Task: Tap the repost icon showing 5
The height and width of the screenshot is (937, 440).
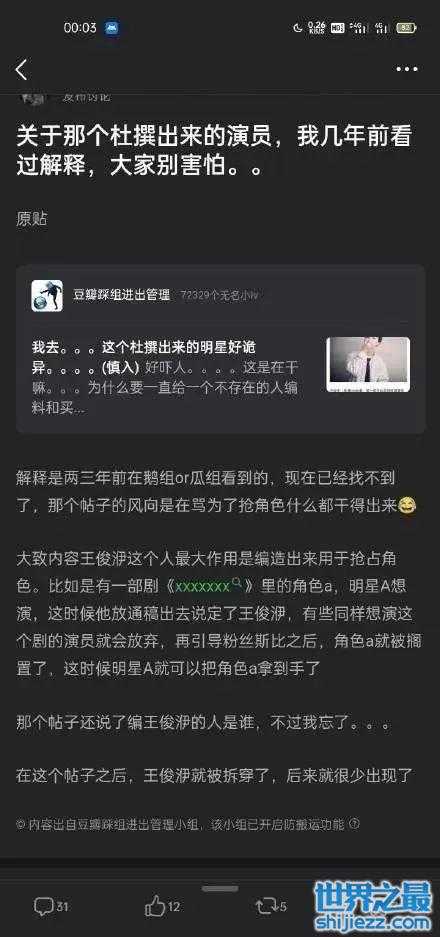Action: pos(271,907)
